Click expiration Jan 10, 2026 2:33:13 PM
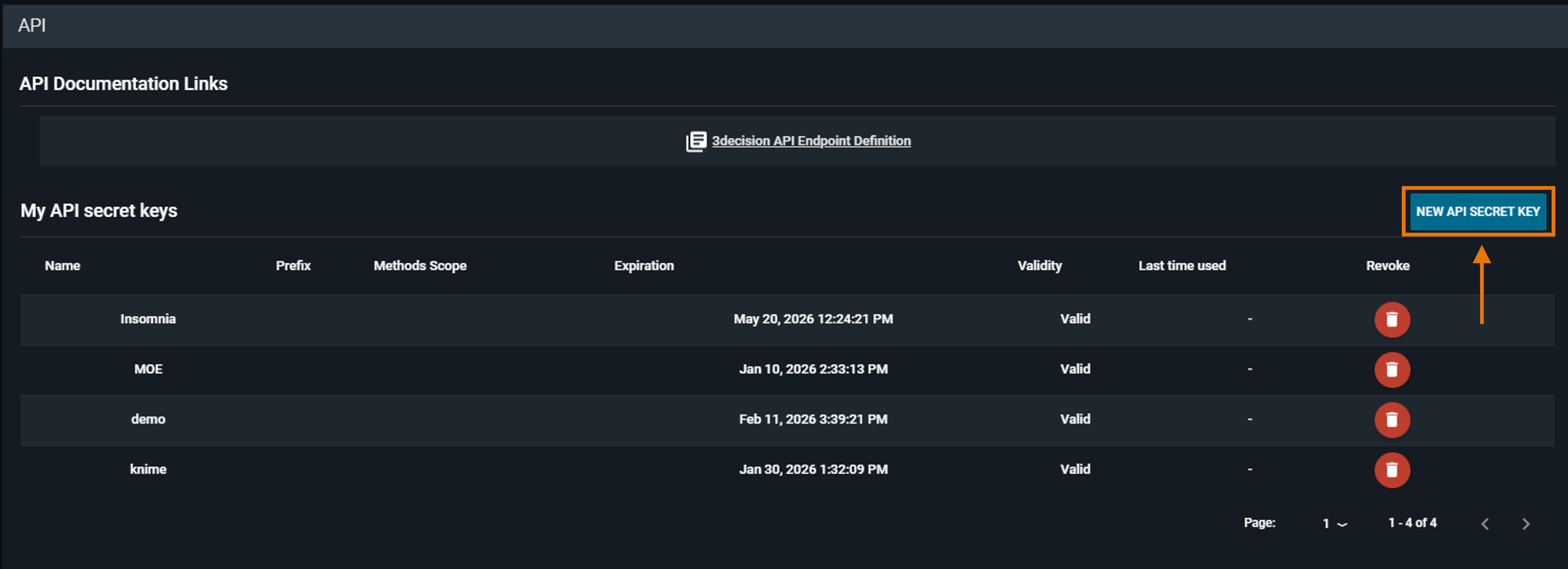The height and width of the screenshot is (569, 1568). click(x=813, y=368)
